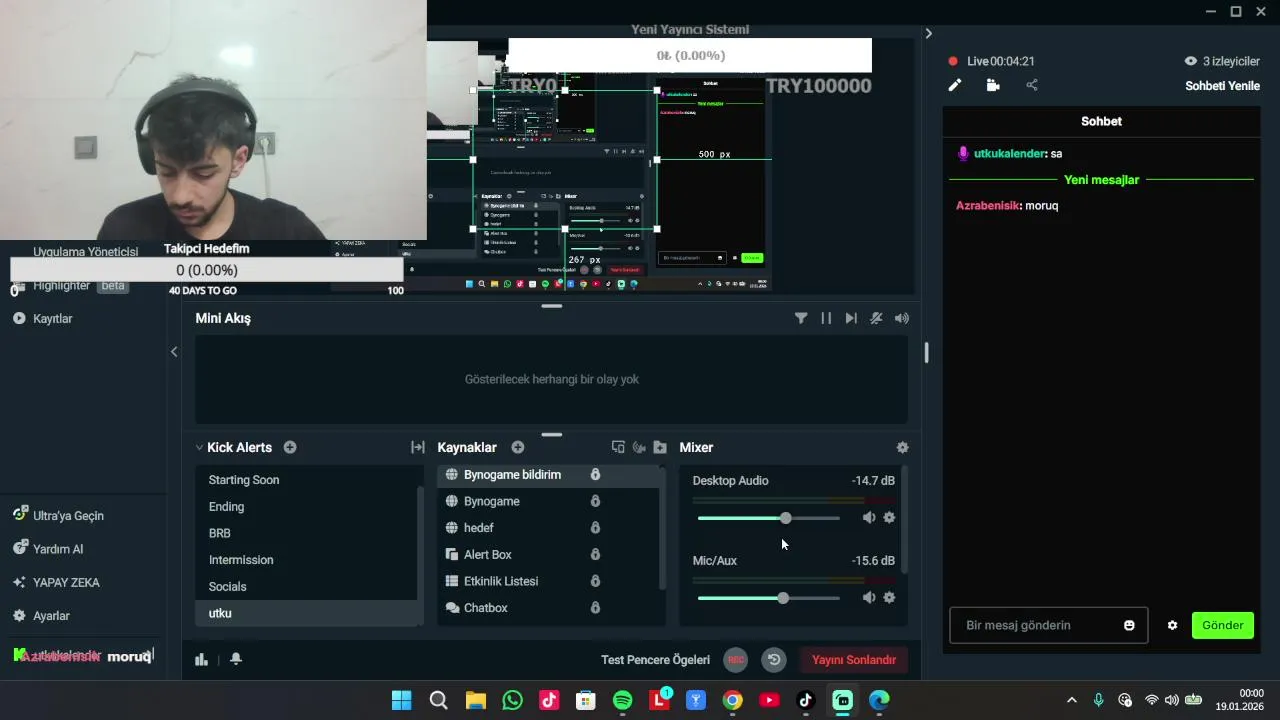1280x720 pixels.
Task: Toggle lock on Bynogame bildirim source
Action: 595,474
